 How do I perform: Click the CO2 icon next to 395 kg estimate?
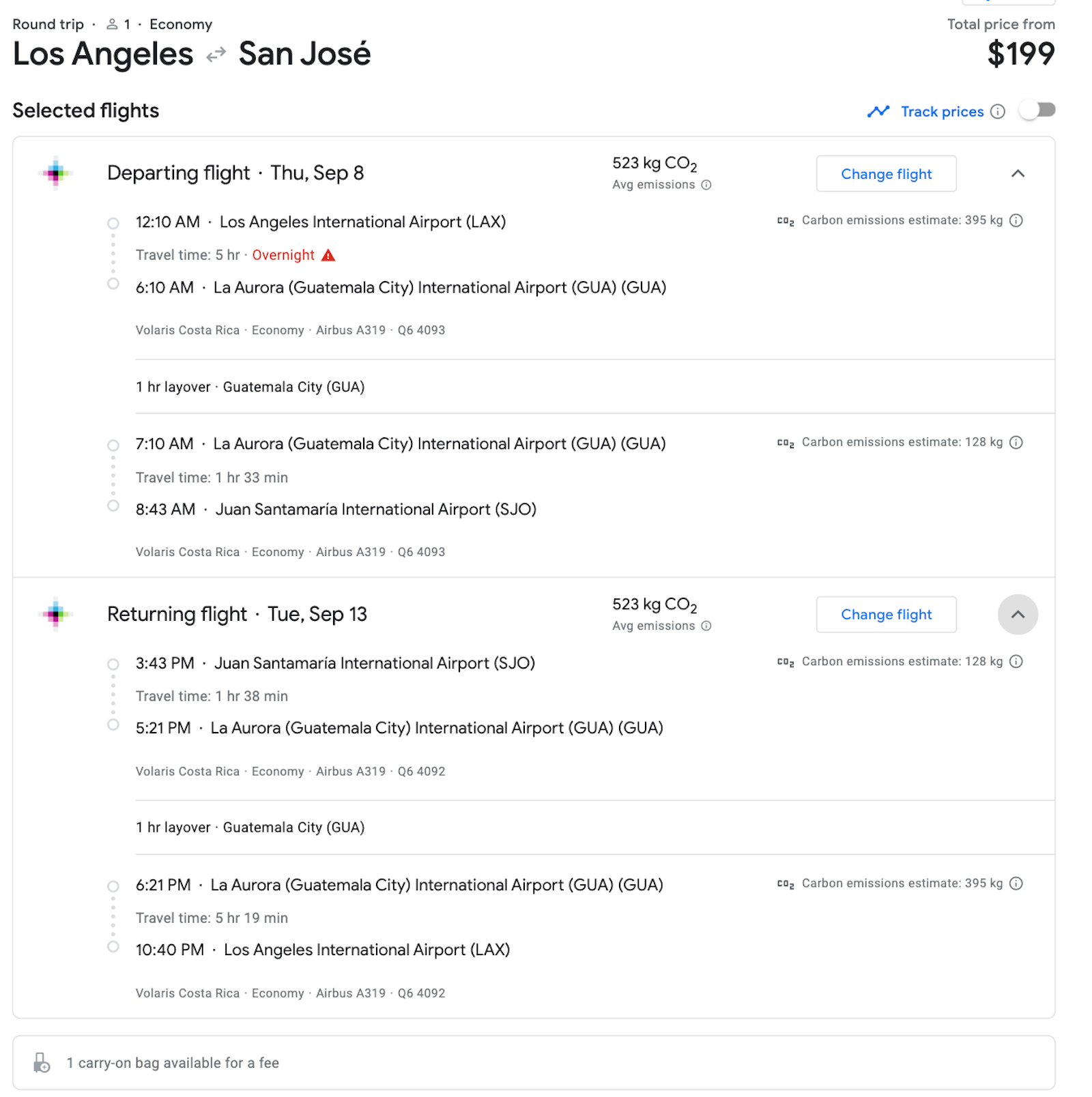(786, 220)
